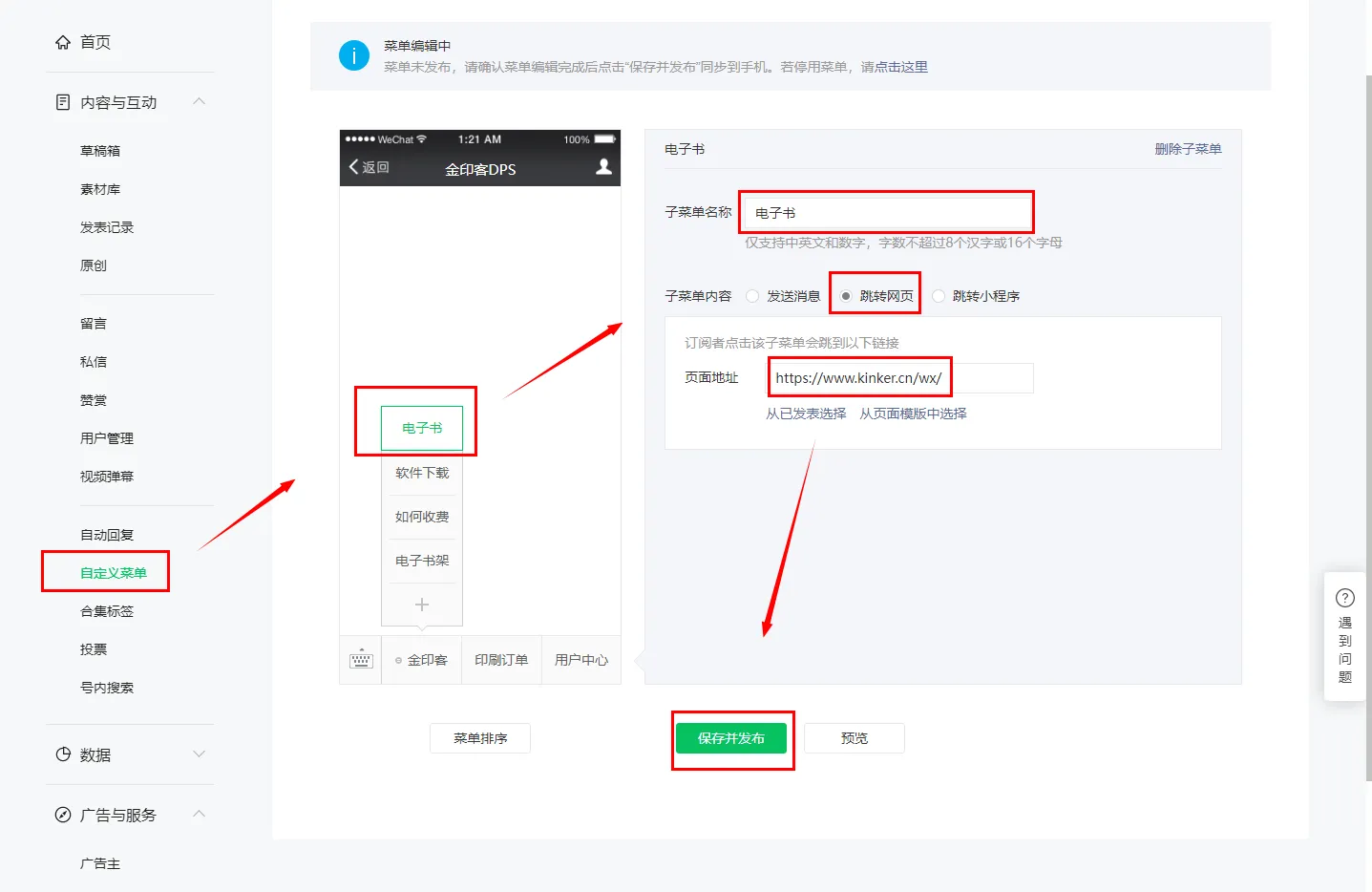This screenshot has height=892, width=1372.
Task: Select the 金印客 bottom menu tab
Action: point(422,660)
